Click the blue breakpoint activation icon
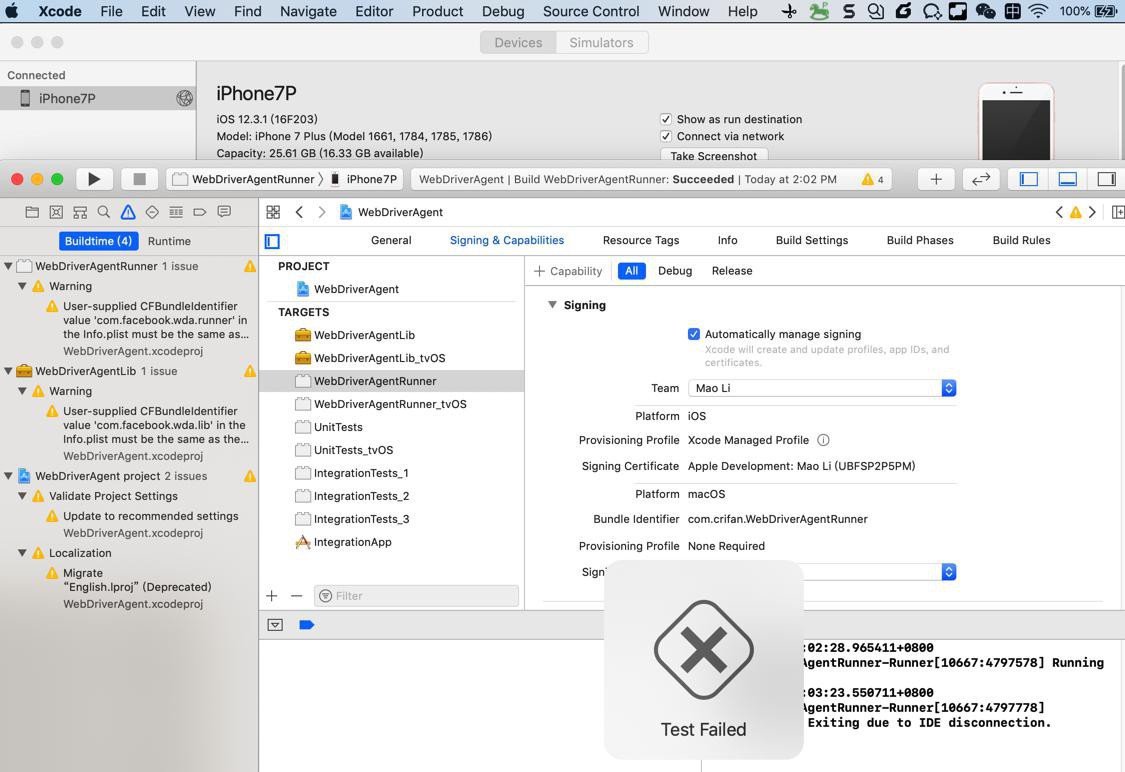Screen dimensions: 1125x772 (x=306, y=625)
